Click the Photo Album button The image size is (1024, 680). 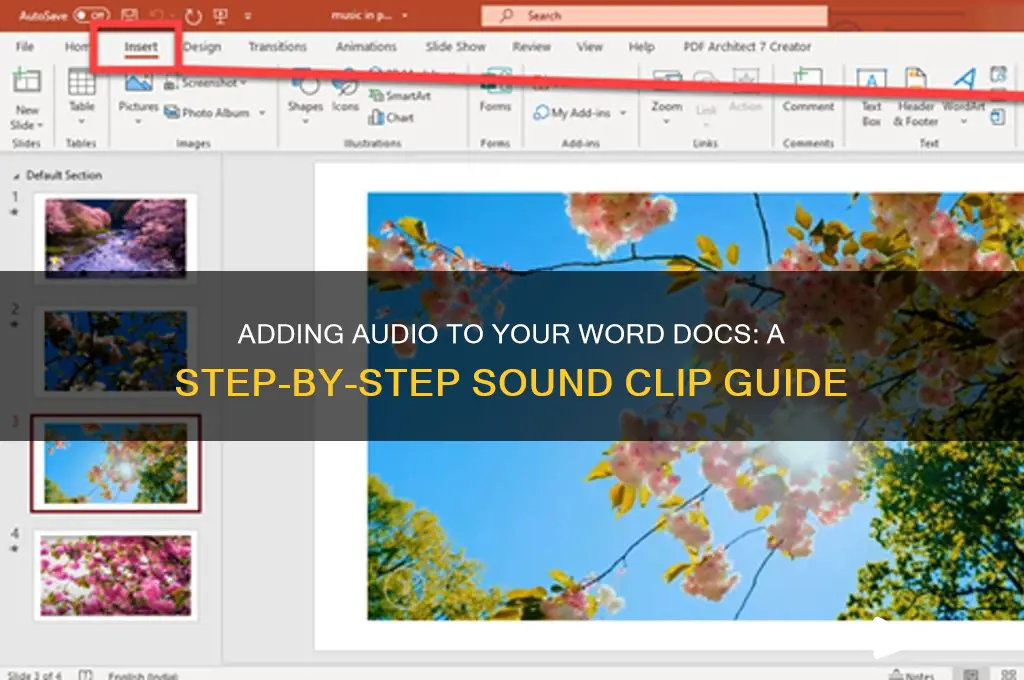(x=206, y=112)
